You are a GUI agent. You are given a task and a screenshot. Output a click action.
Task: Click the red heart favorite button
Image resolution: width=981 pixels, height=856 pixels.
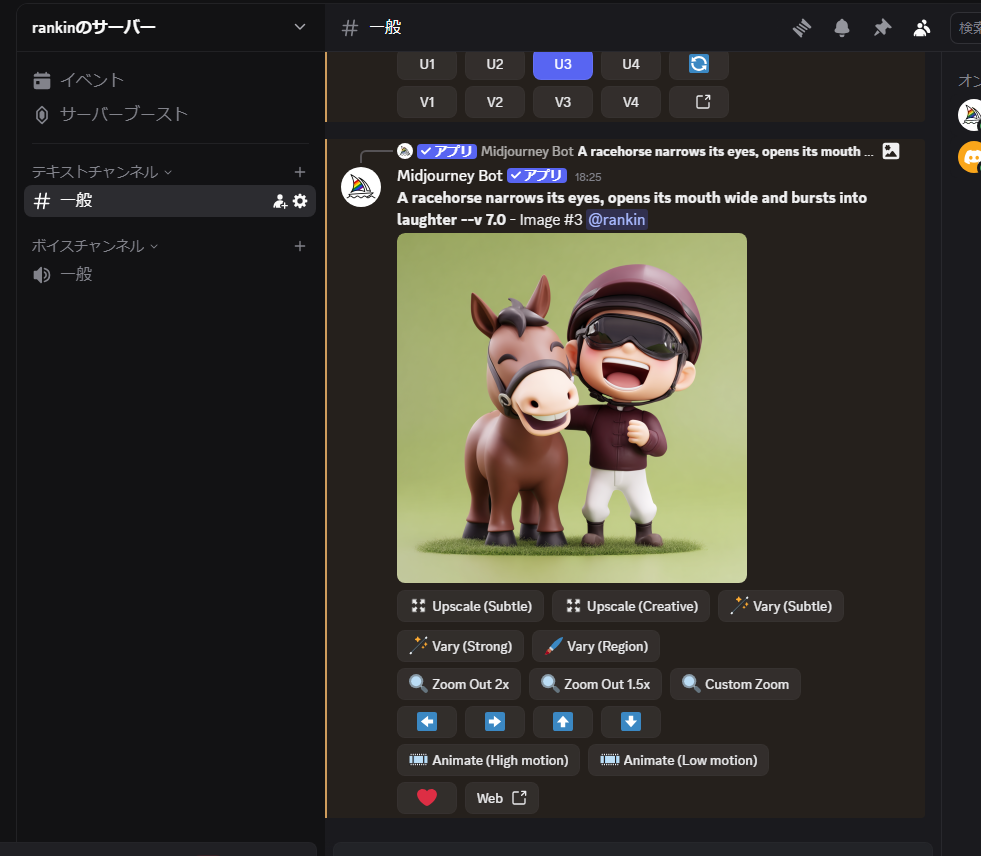tap(427, 798)
